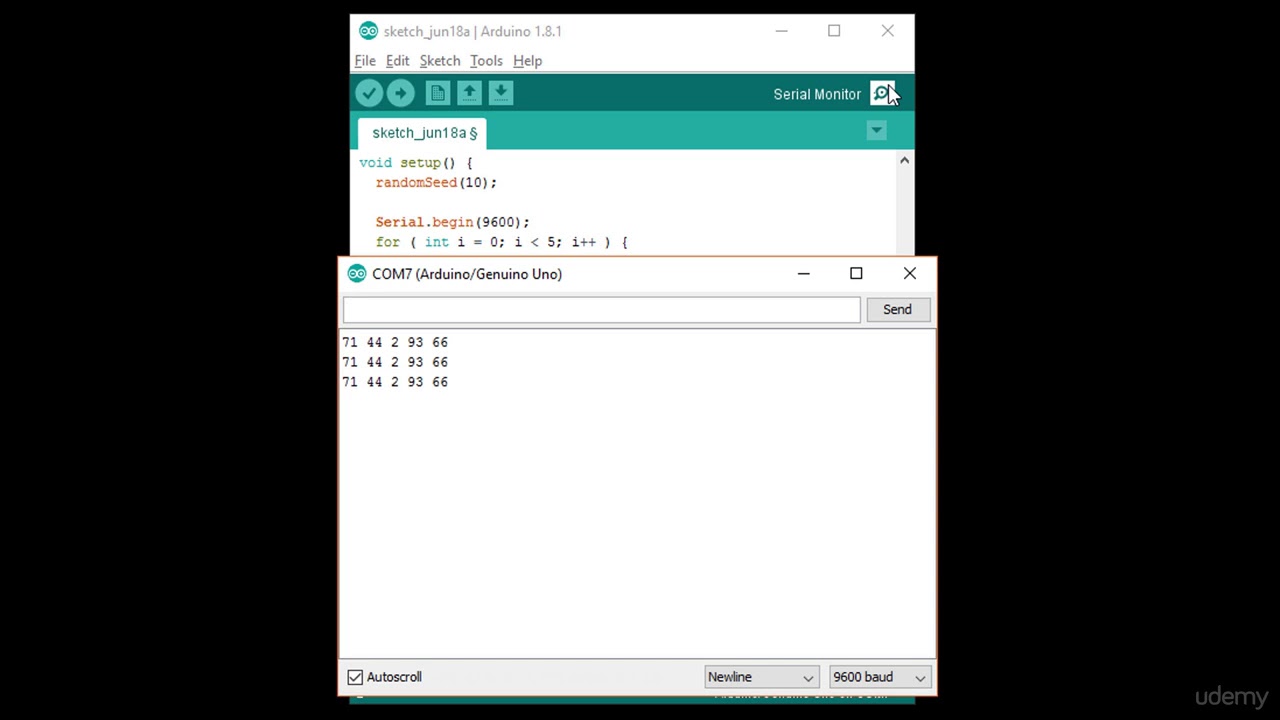This screenshot has height=720, width=1280.
Task: Expand the tab options arrow in the sketch editor
Action: tap(876, 131)
